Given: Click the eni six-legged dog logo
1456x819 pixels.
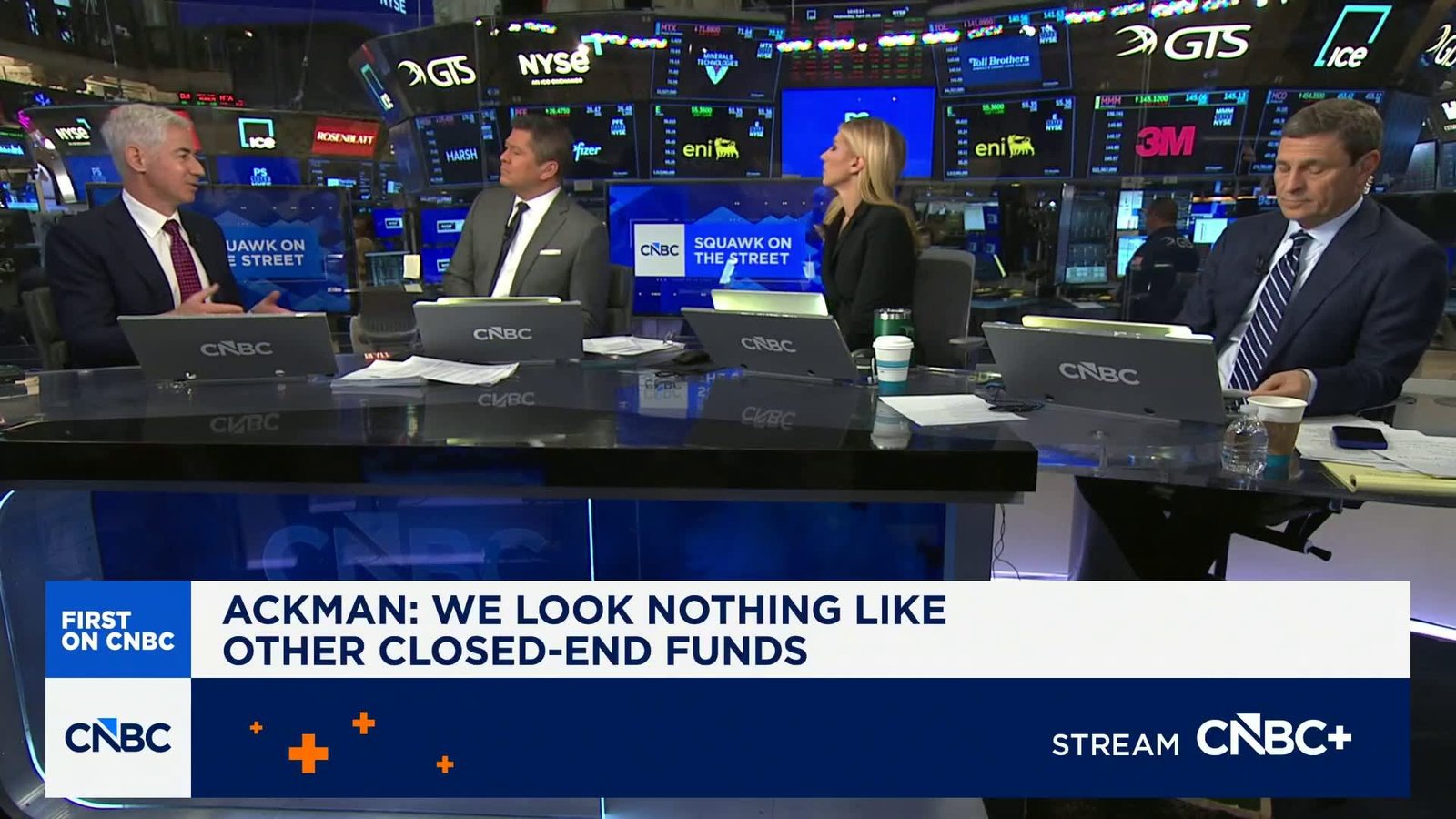Looking at the screenshot, I should [728, 146].
